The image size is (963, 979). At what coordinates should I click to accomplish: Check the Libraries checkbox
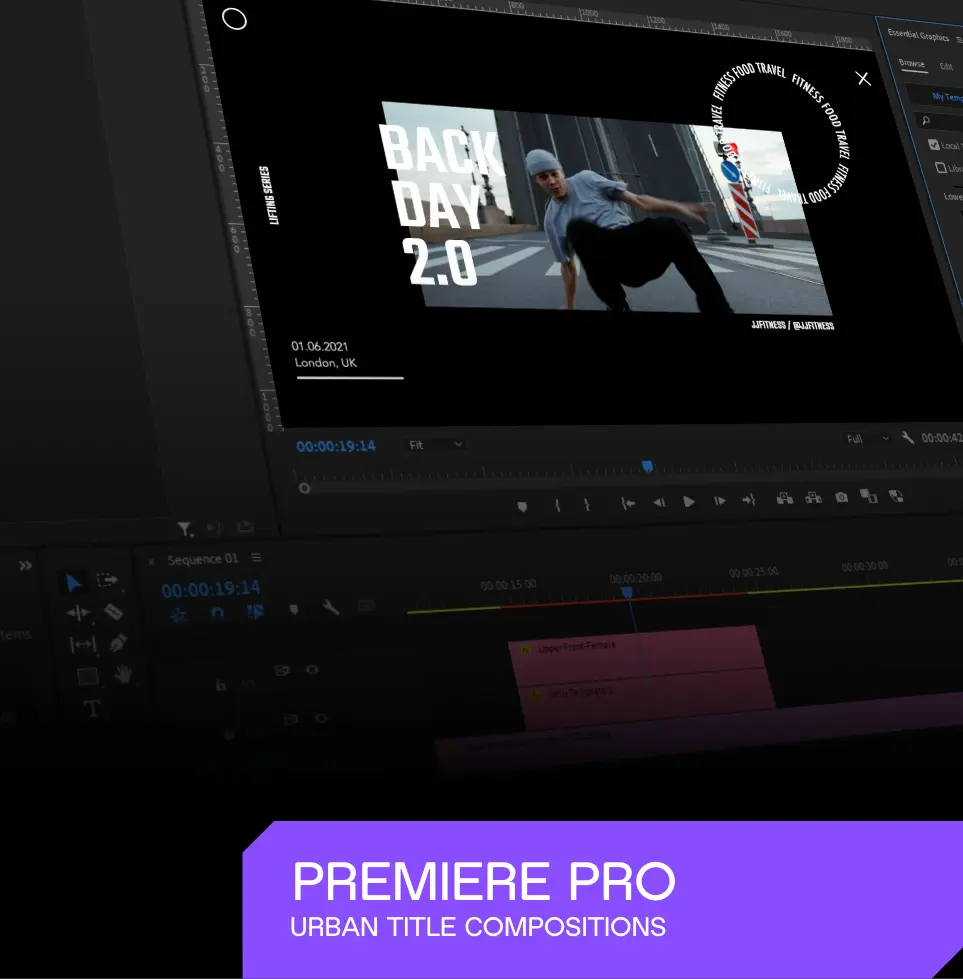click(x=941, y=167)
